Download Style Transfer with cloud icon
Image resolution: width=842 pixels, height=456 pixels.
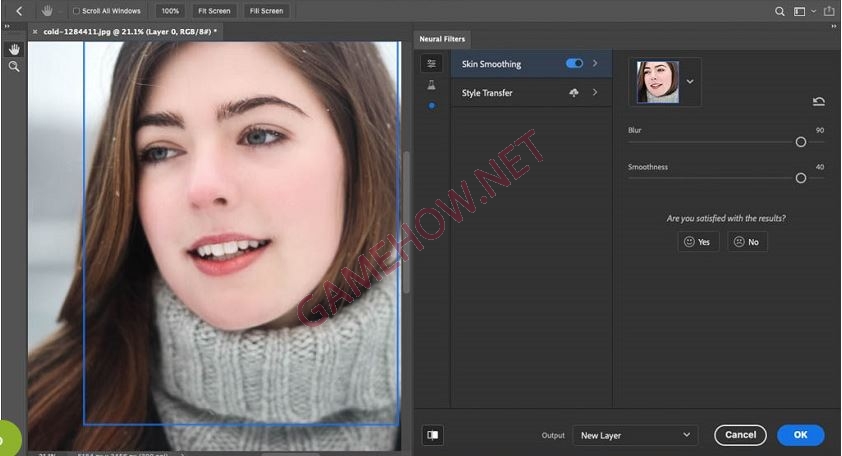coord(574,93)
